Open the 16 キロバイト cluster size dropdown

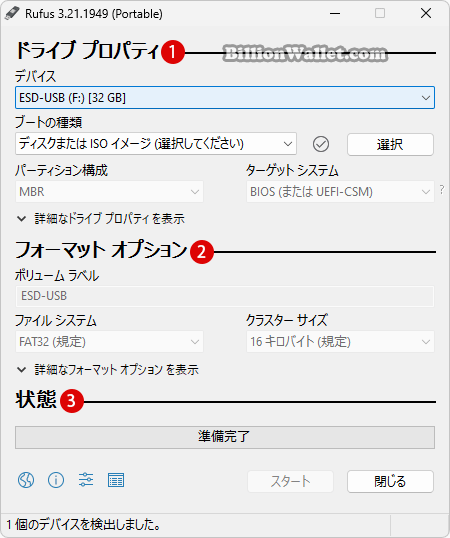(x=340, y=341)
